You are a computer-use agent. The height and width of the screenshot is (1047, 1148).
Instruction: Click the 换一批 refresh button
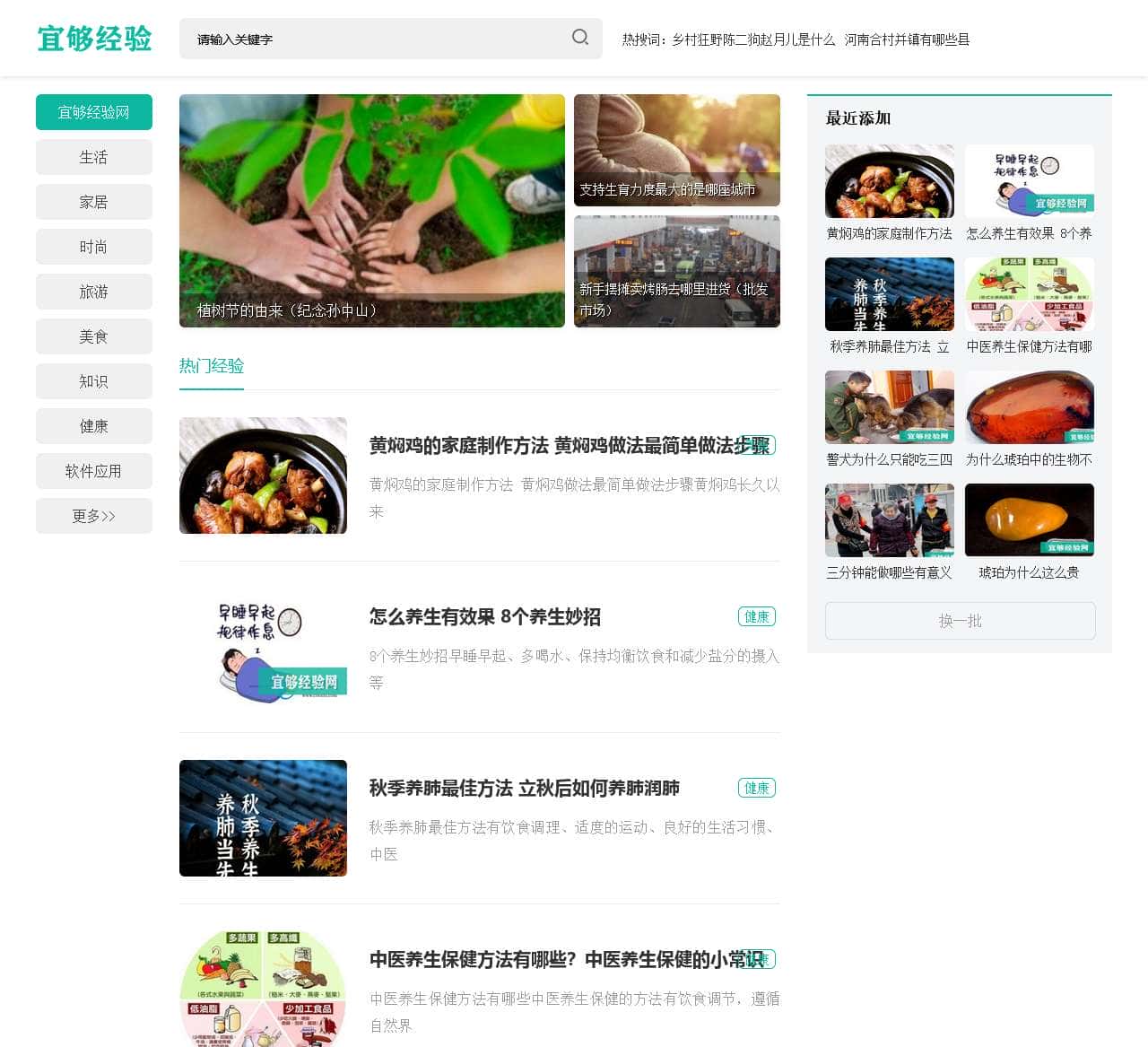961,621
